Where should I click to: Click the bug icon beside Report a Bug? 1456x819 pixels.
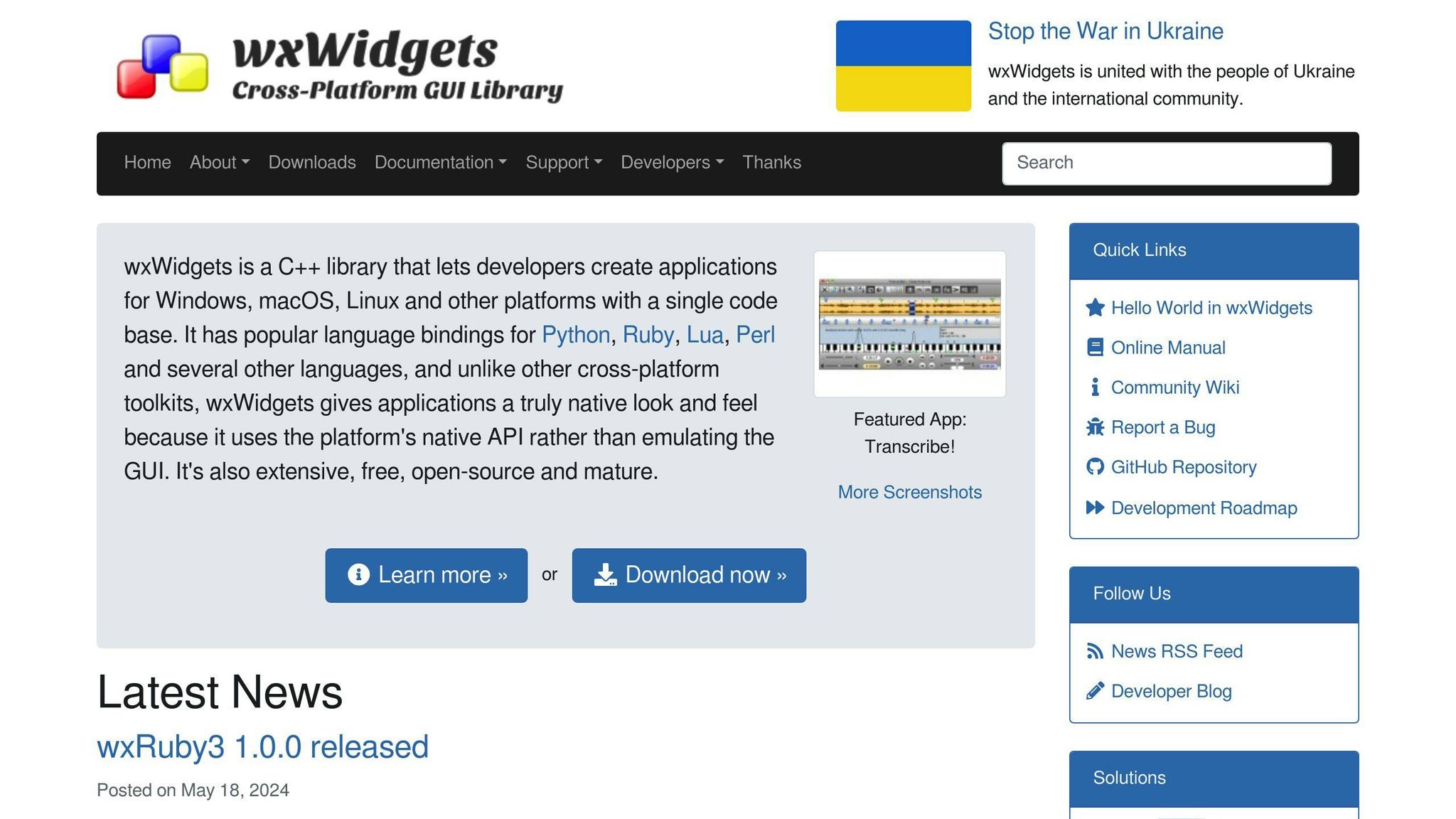1095,427
